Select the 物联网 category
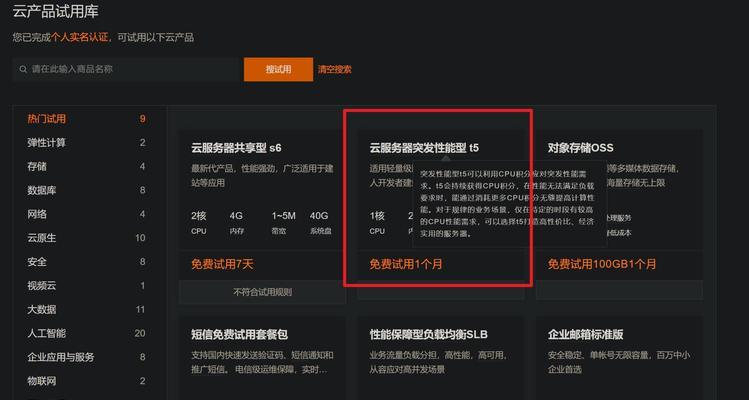The height and width of the screenshot is (400, 749). pos(42,381)
